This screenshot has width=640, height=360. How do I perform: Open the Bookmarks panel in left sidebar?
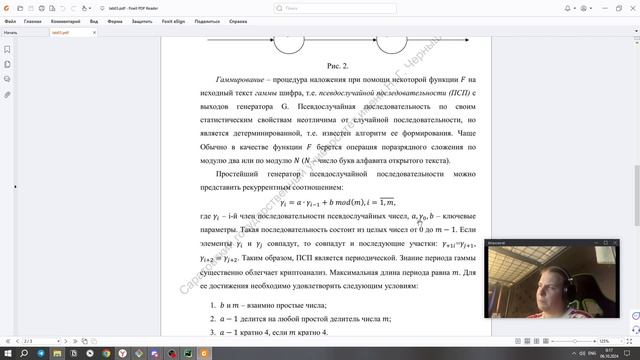pos(7,49)
